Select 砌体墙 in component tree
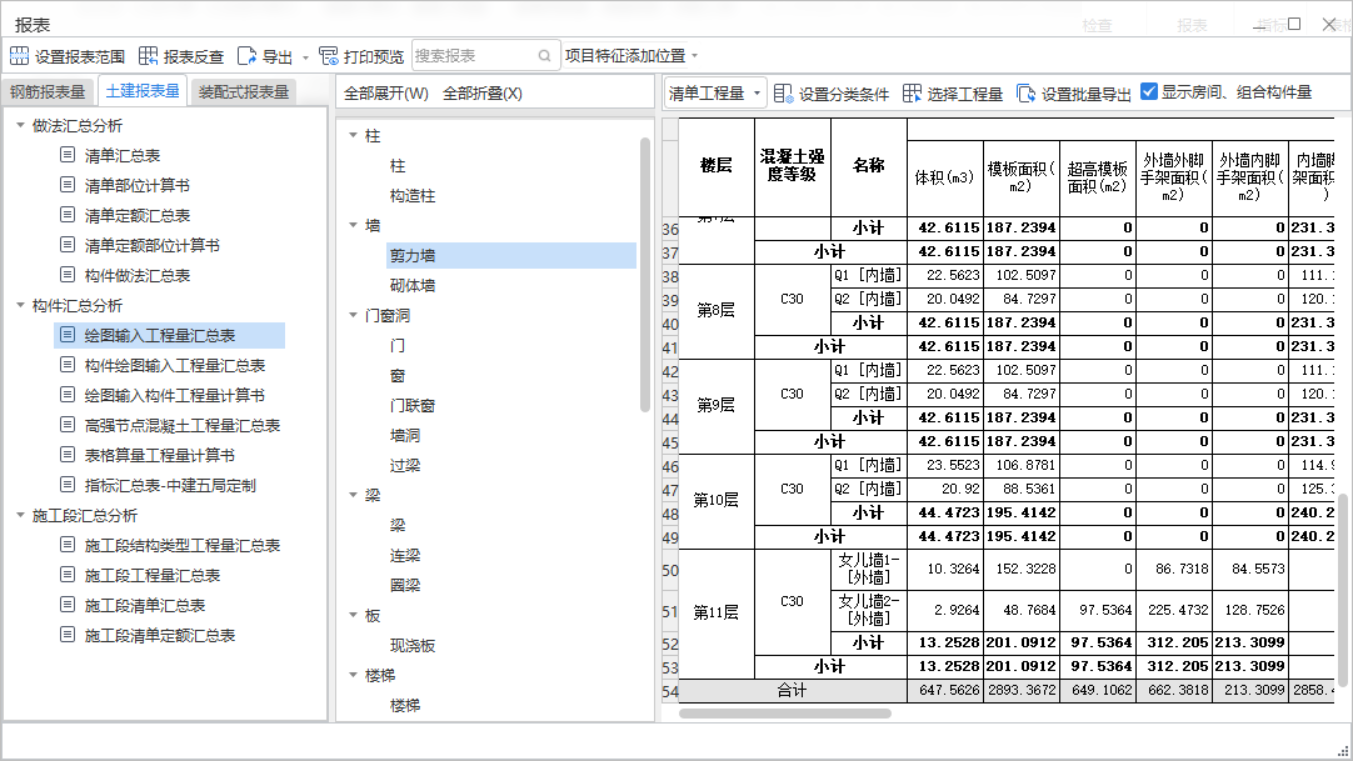This screenshot has width=1353, height=761. tap(412, 285)
